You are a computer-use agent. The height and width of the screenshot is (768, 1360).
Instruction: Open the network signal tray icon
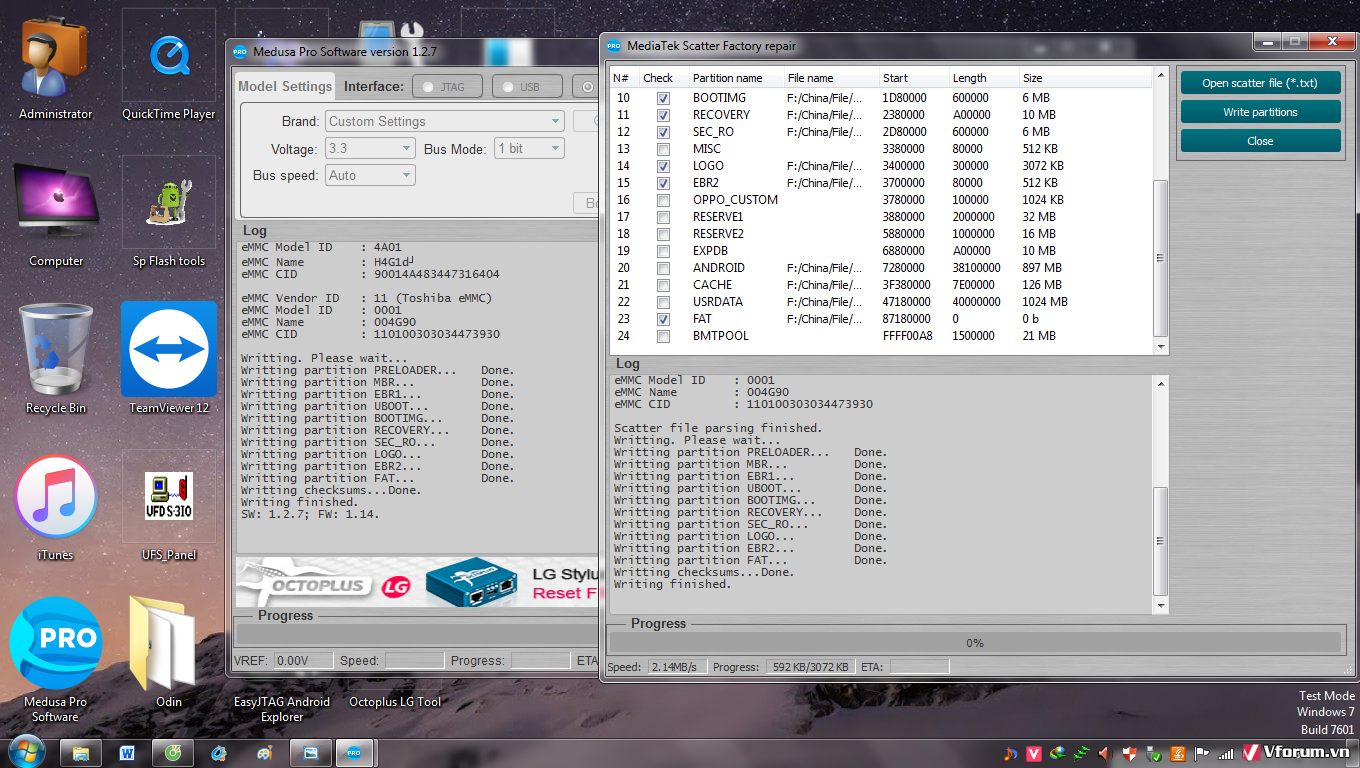click(x=1226, y=753)
